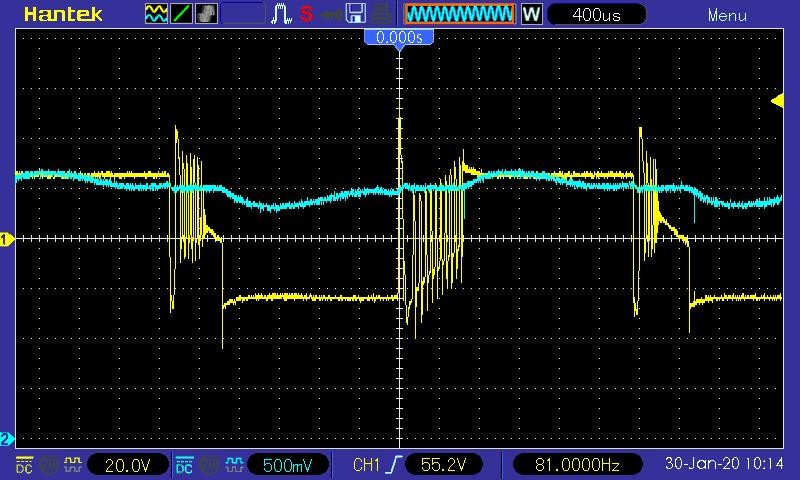The height and width of the screenshot is (480, 800).
Task: Click the 0.000s horizontal trigger position marker
Action: tap(399, 38)
